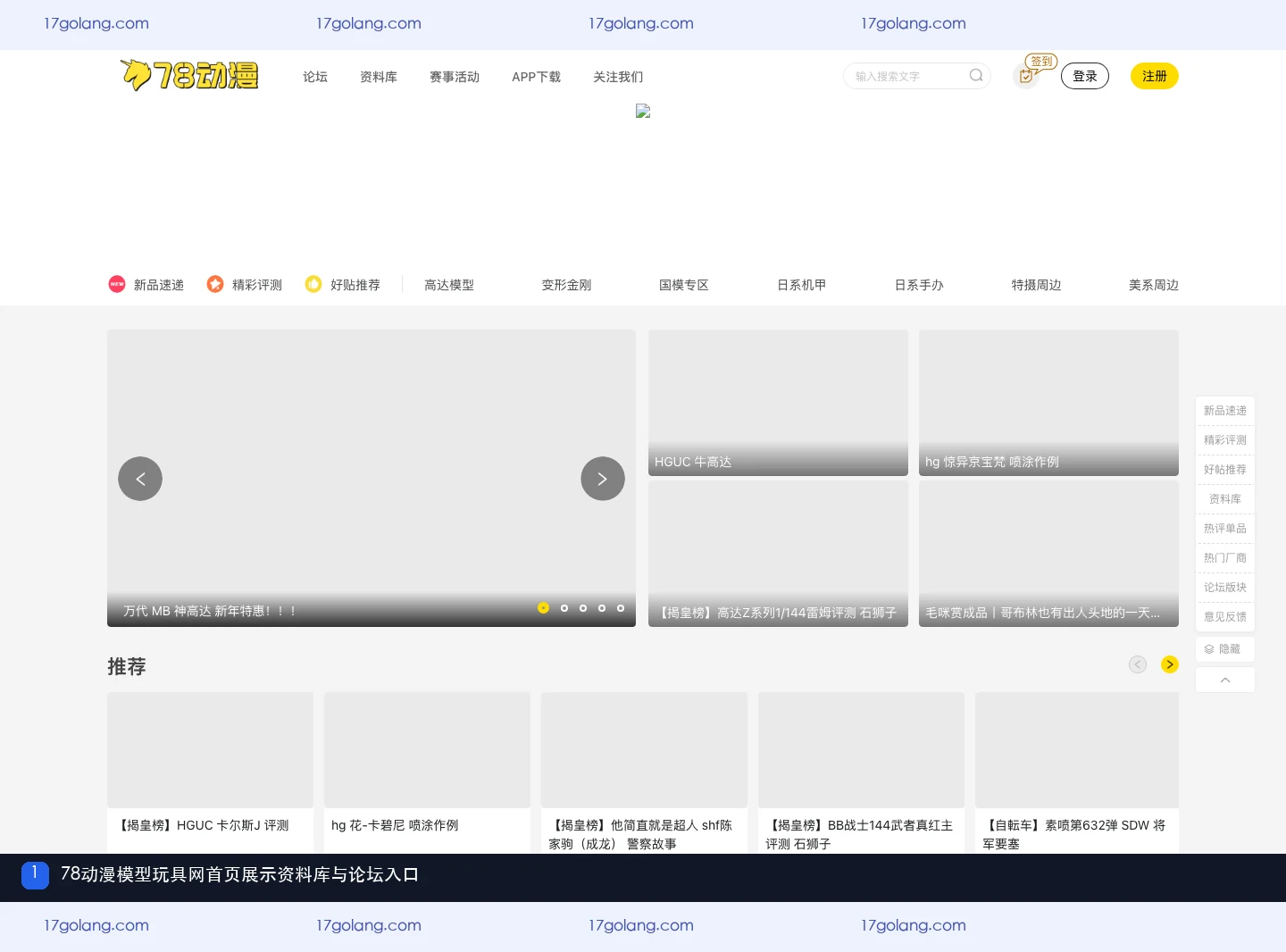Click the 登录 login button
1286x952 pixels.
[1085, 76]
